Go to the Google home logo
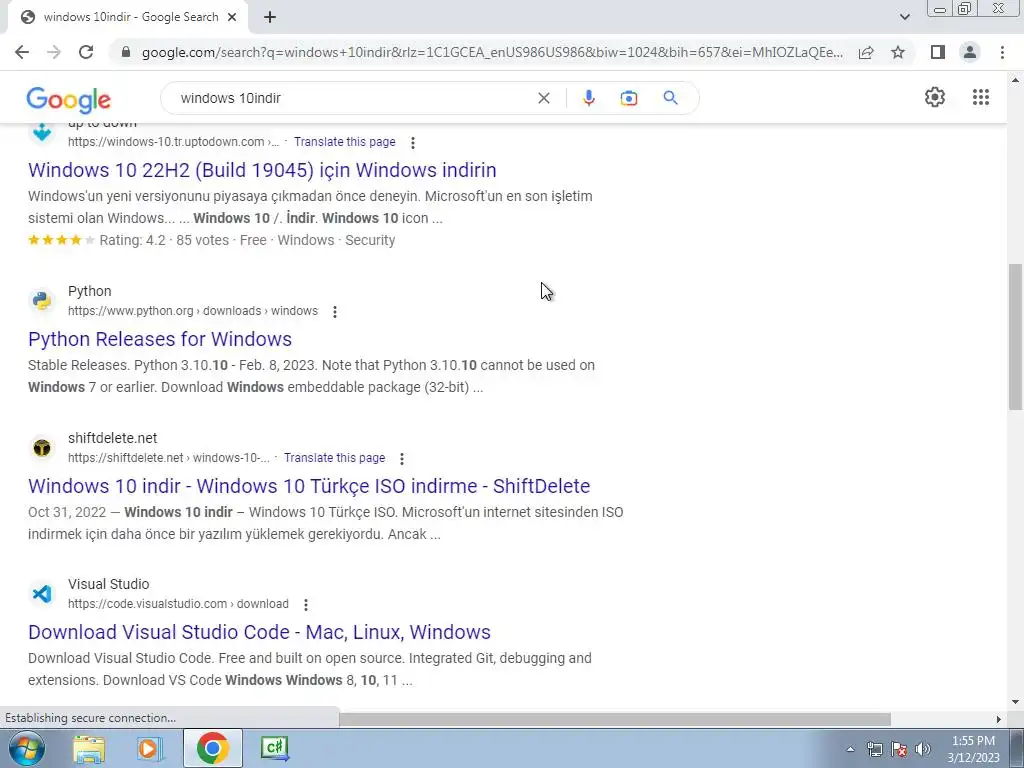Image resolution: width=1024 pixels, height=768 pixels. coord(69,99)
